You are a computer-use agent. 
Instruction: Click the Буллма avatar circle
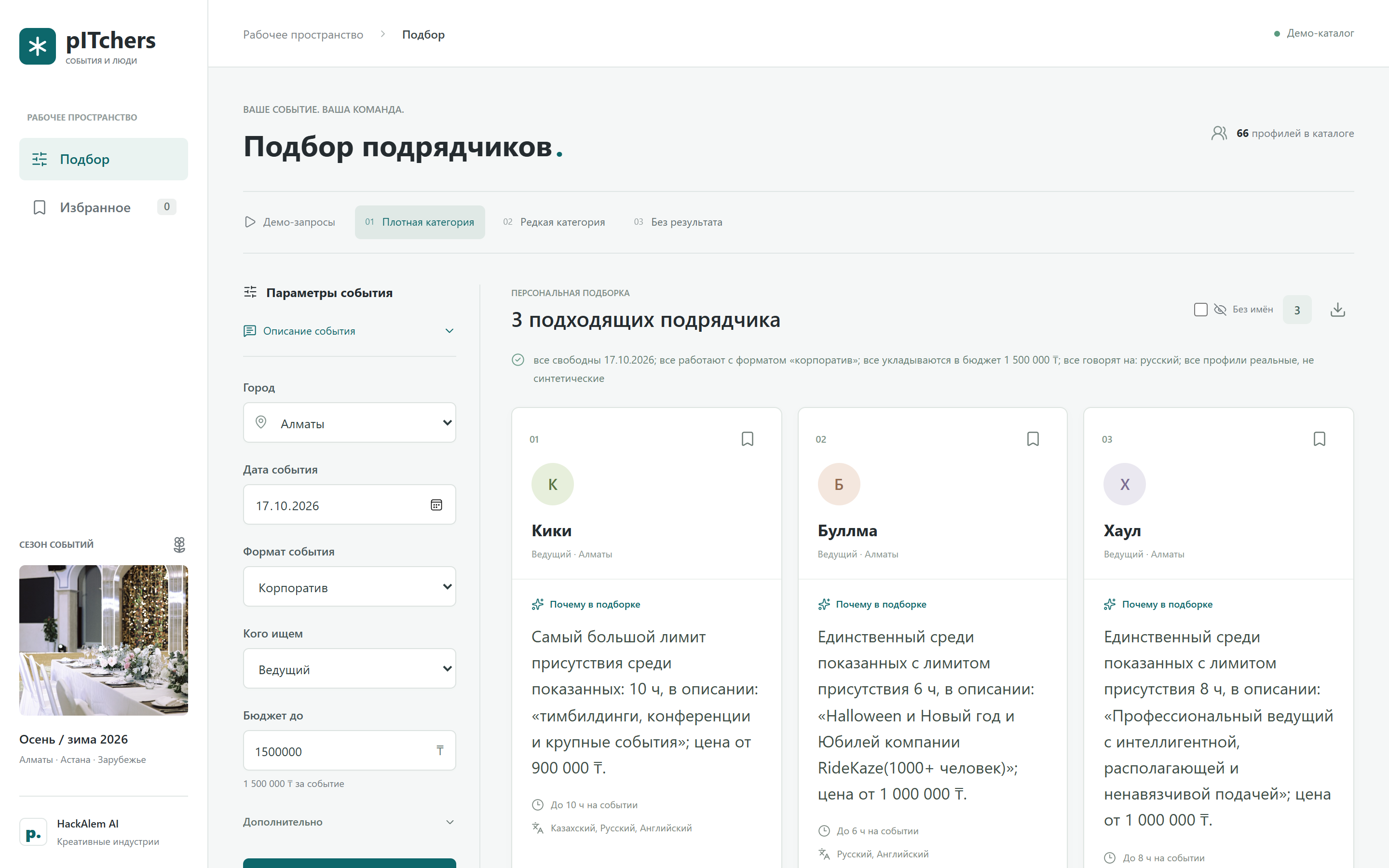[x=839, y=484]
